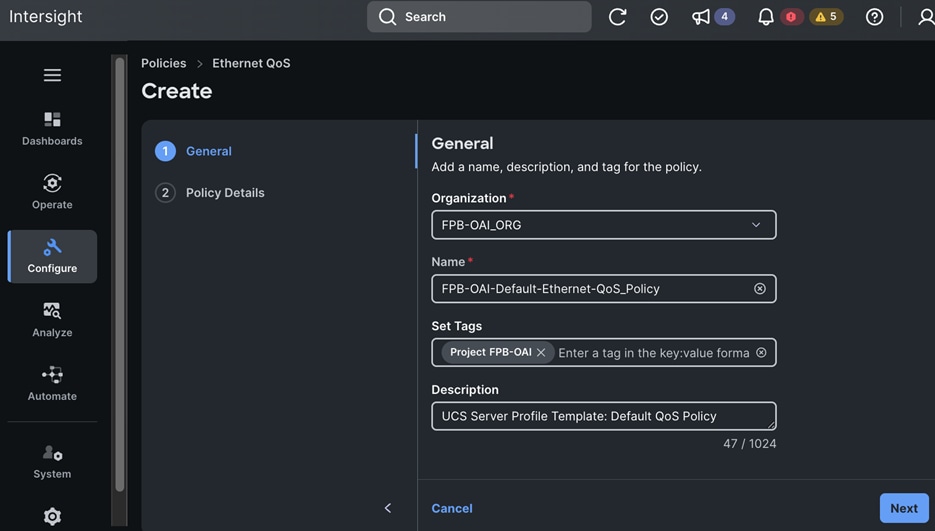
Task: Collapse the steps panel with left chevron
Action: point(388,508)
